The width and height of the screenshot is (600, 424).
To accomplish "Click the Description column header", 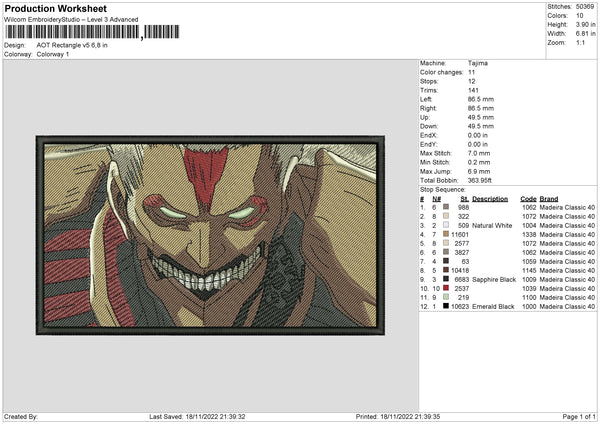I will (490, 199).
